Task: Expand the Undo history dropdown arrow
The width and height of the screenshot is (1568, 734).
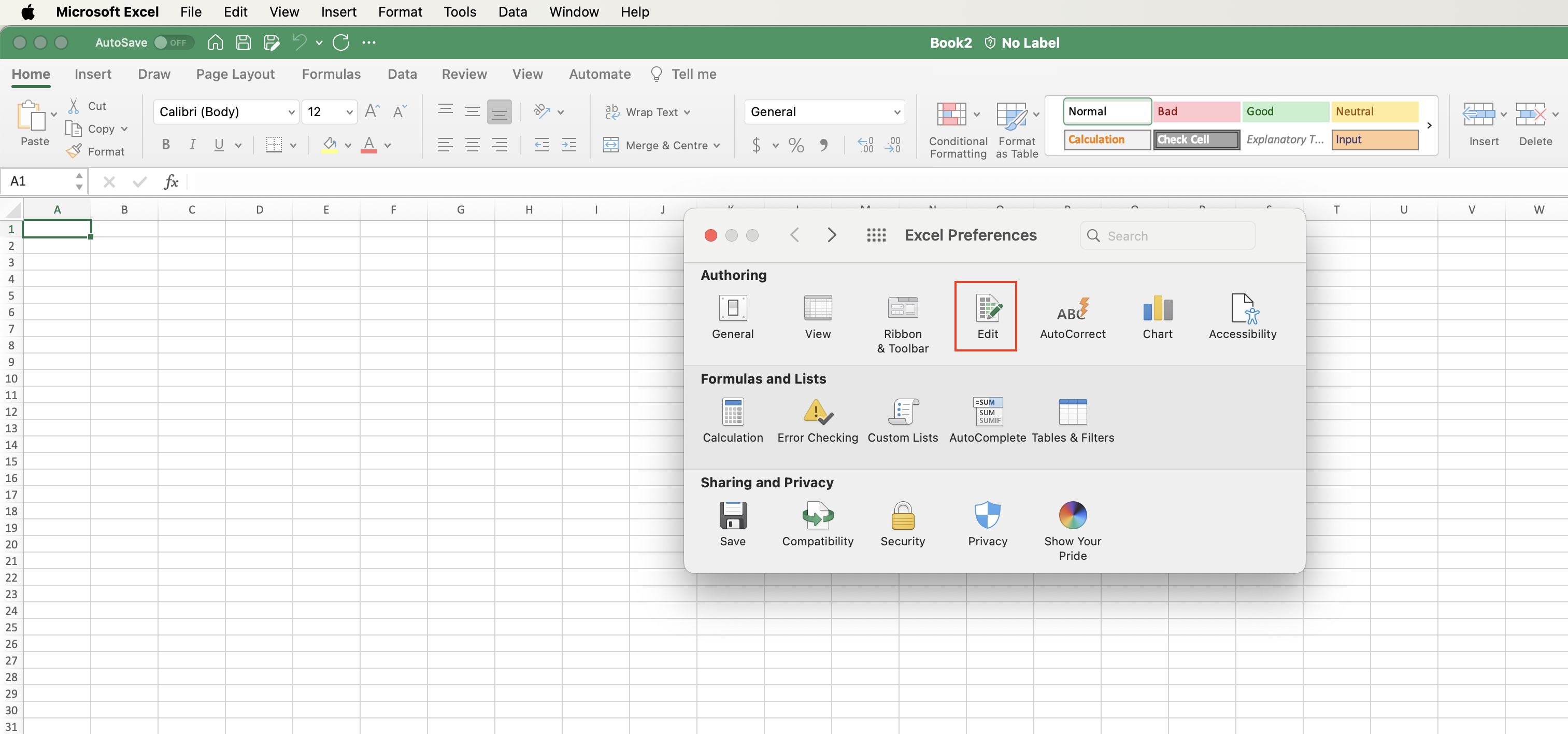Action: (318, 42)
